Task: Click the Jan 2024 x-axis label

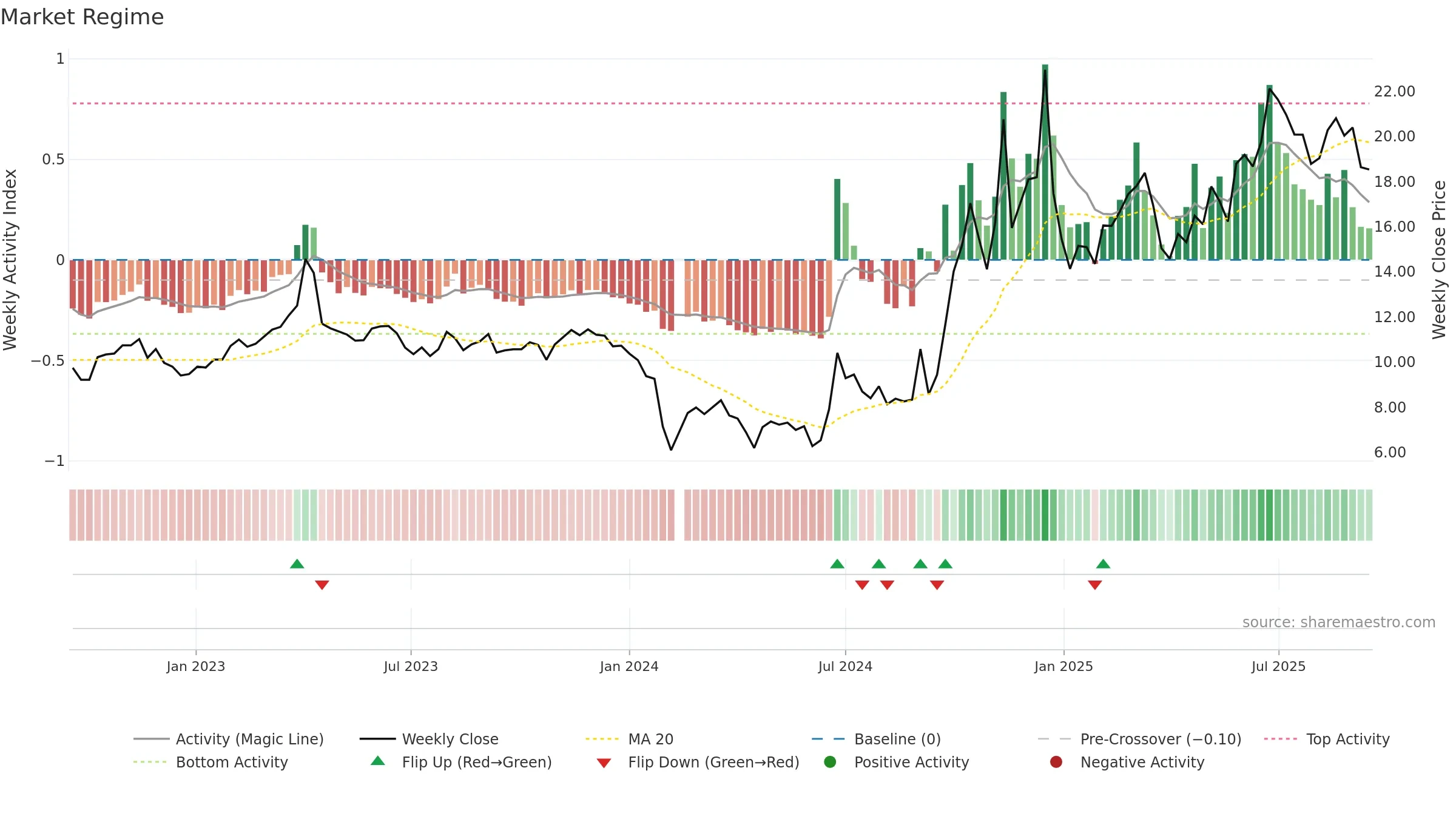Action: [629, 667]
